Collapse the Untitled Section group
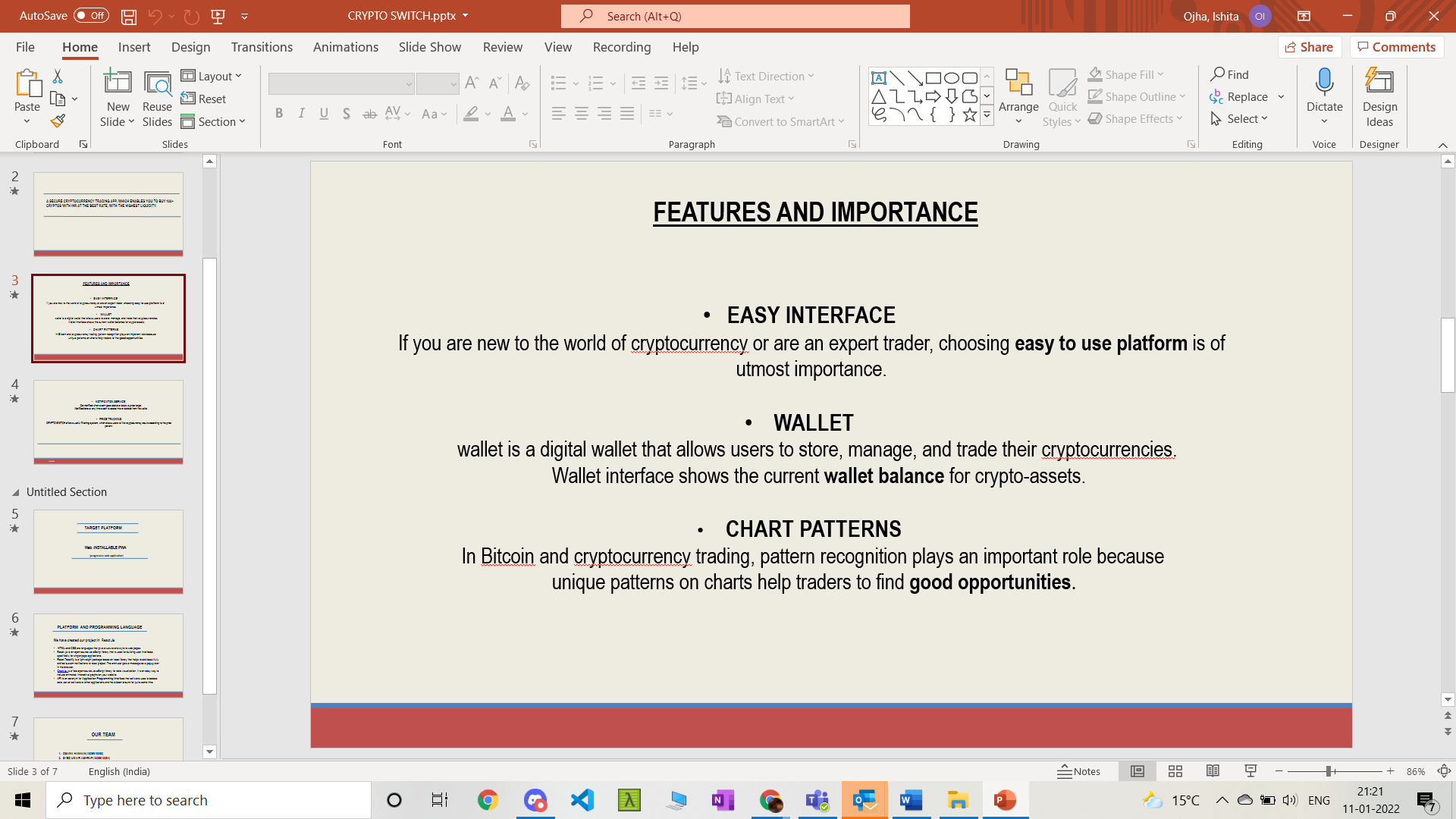 point(15,492)
